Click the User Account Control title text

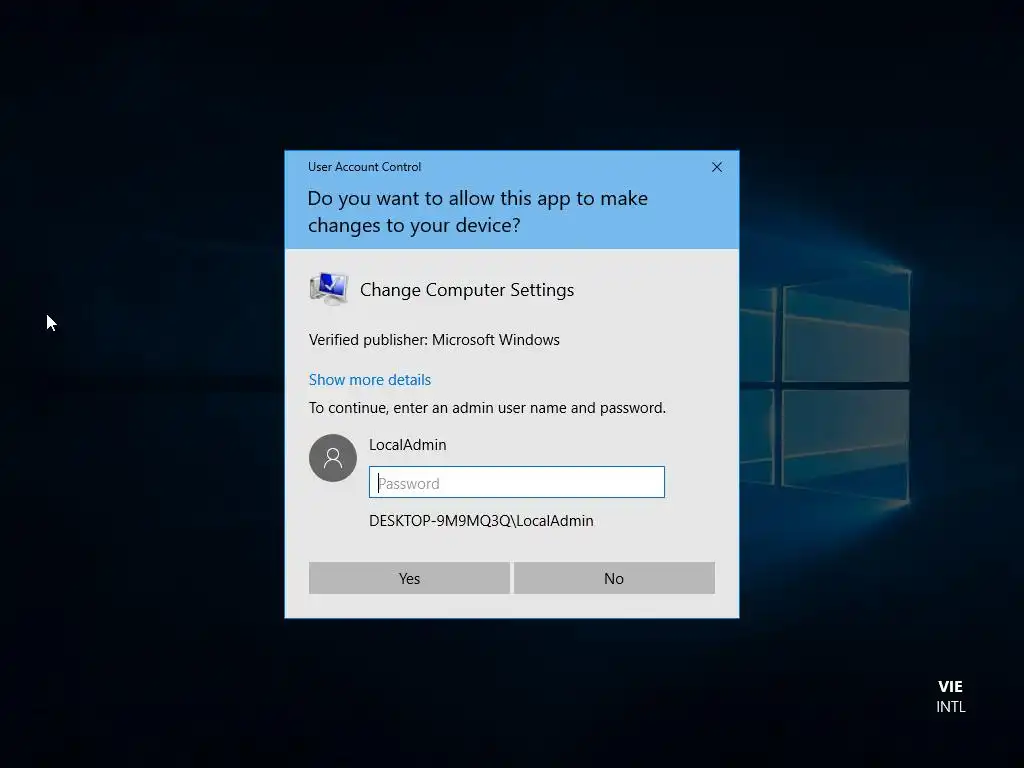(364, 167)
